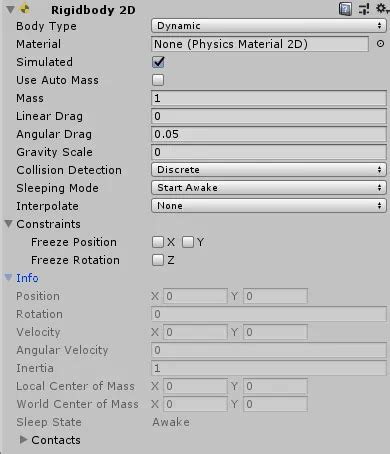Click the Freeze Position label
The image size is (390, 454).
pyautogui.click(x=74, y=242)
